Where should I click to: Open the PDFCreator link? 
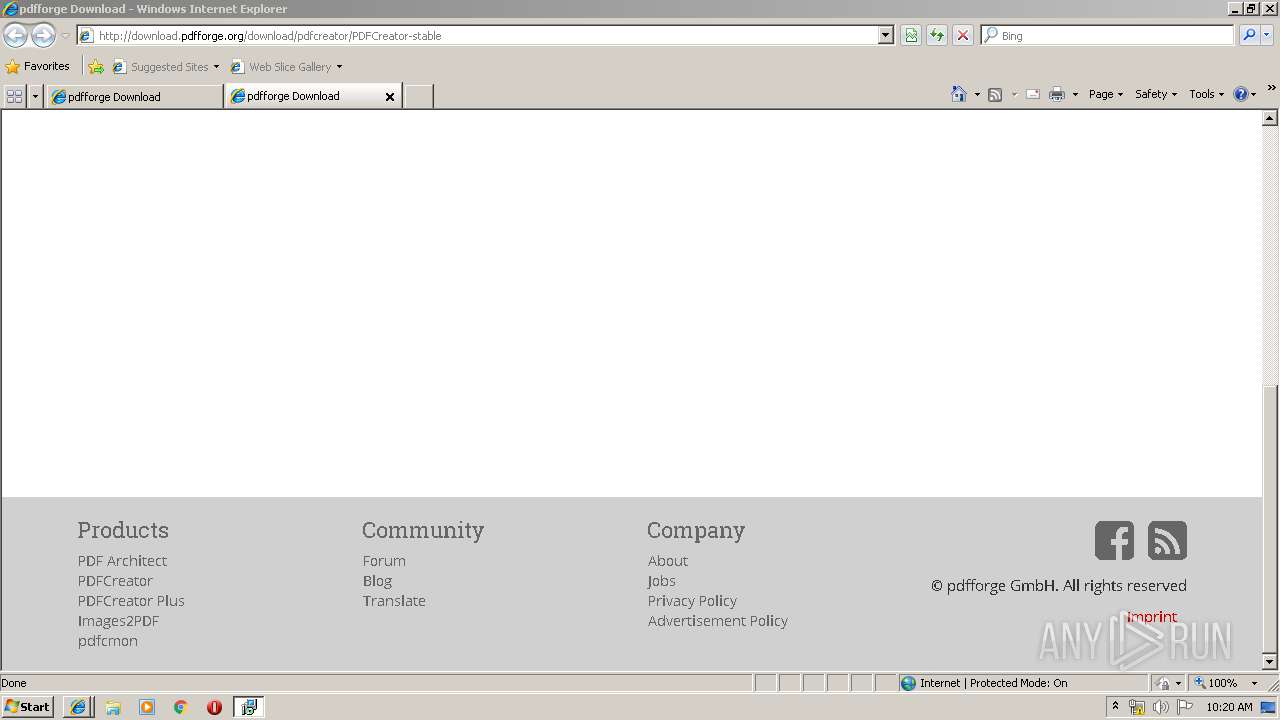[115, 581]
